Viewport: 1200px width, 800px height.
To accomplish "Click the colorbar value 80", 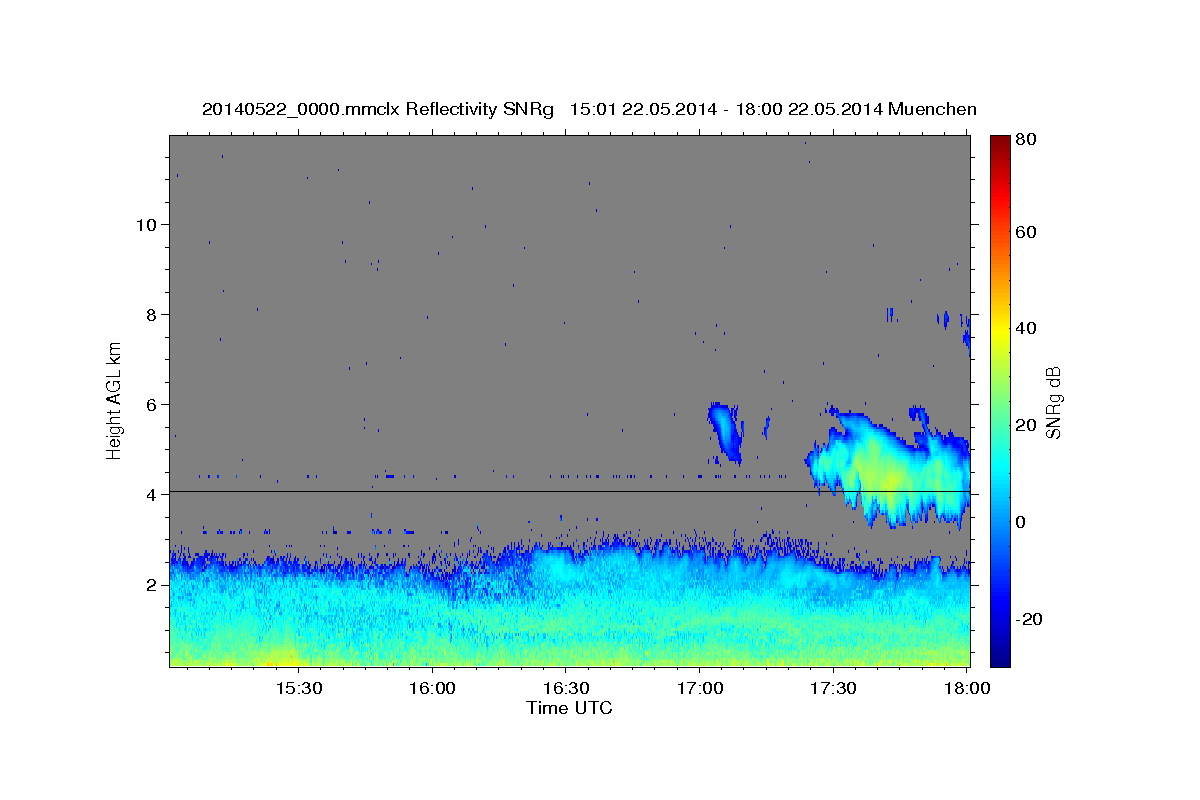I will point(1026,139).
